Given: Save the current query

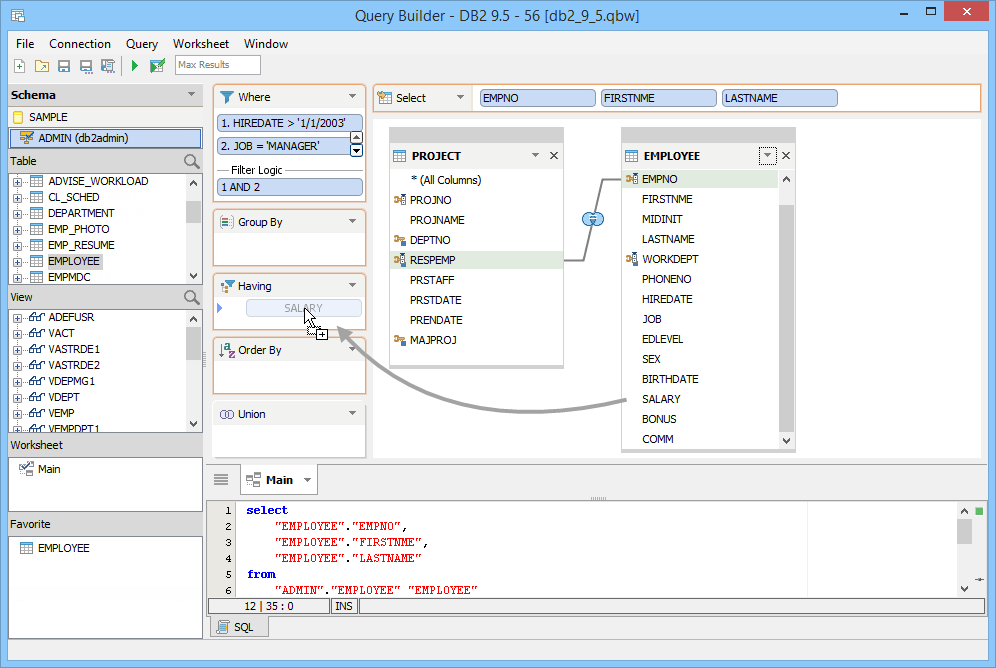Looking at the screenshot, I should point(63,64).
